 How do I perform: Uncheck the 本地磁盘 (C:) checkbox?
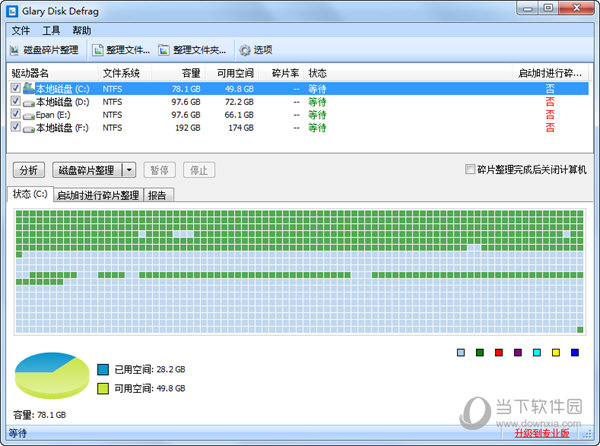[15, 88]
